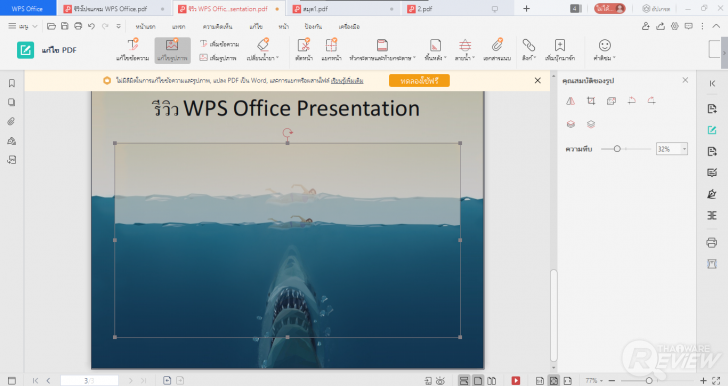
Task: Dismiss the yellow notification banner
Action: [x=538, y=80]
